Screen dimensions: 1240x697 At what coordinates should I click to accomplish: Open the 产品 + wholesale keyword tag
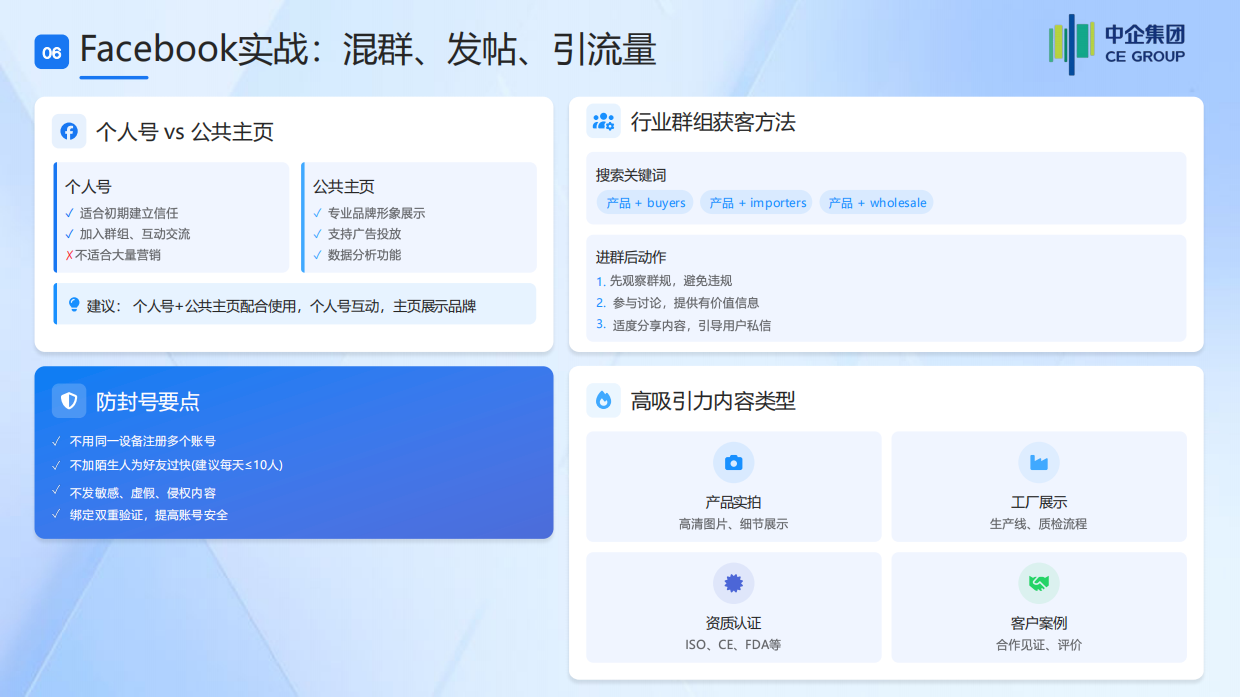(876, 202)
